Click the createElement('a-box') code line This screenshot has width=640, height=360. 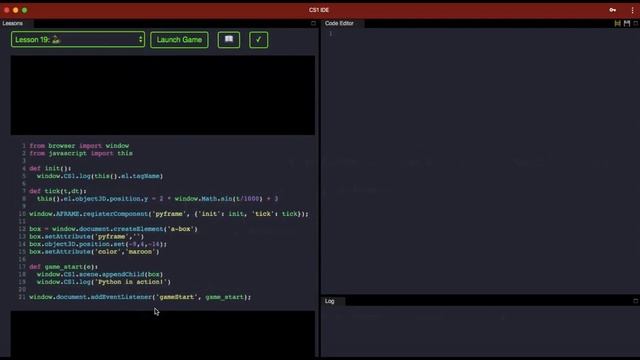point(113,229)
